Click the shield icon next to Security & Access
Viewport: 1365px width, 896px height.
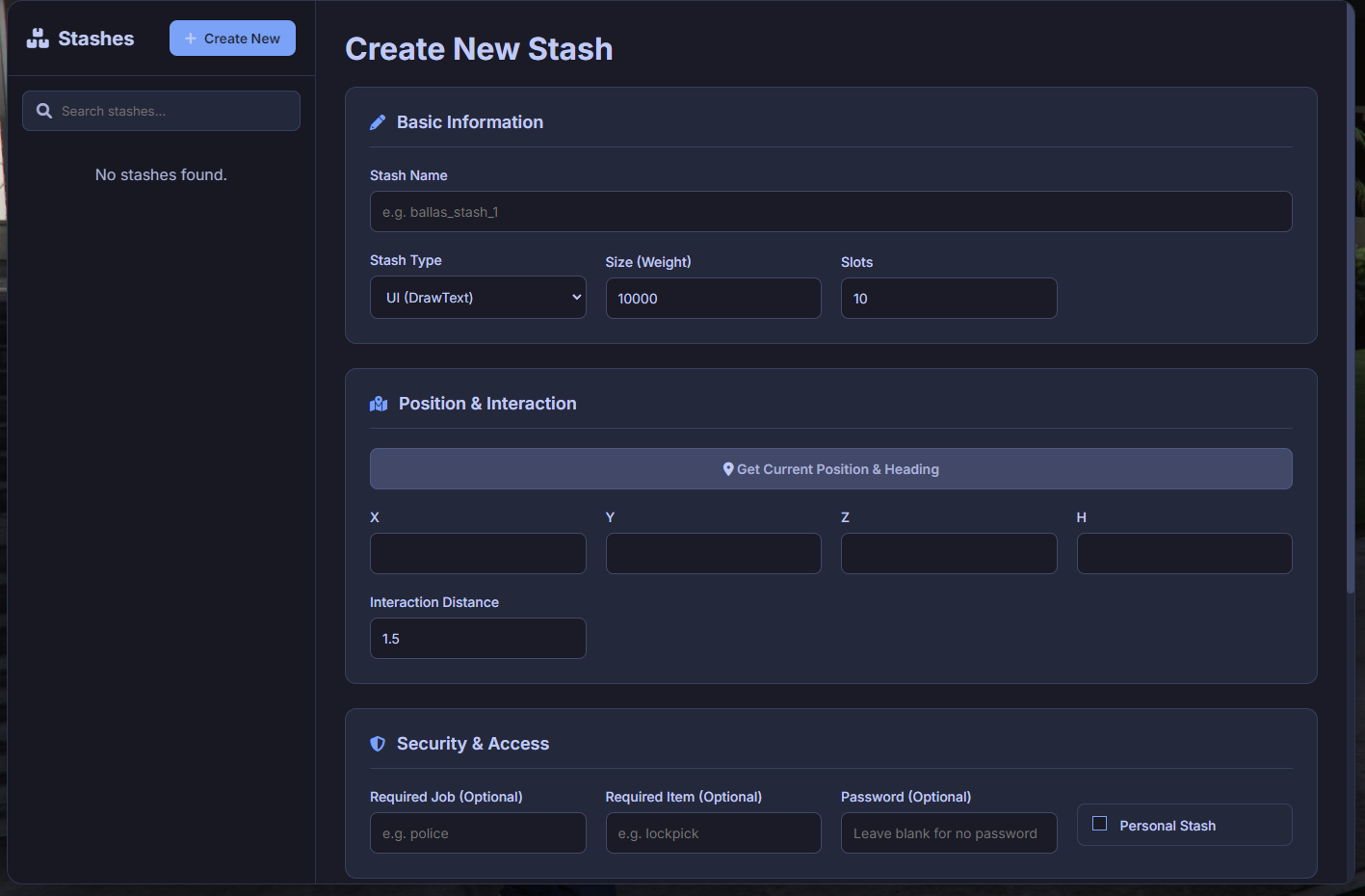[378, 743]
